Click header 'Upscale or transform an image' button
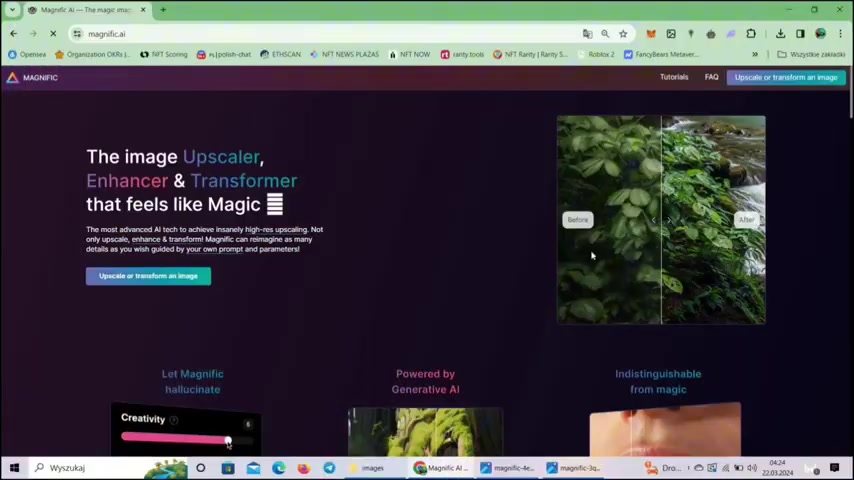 pos(786,77)
